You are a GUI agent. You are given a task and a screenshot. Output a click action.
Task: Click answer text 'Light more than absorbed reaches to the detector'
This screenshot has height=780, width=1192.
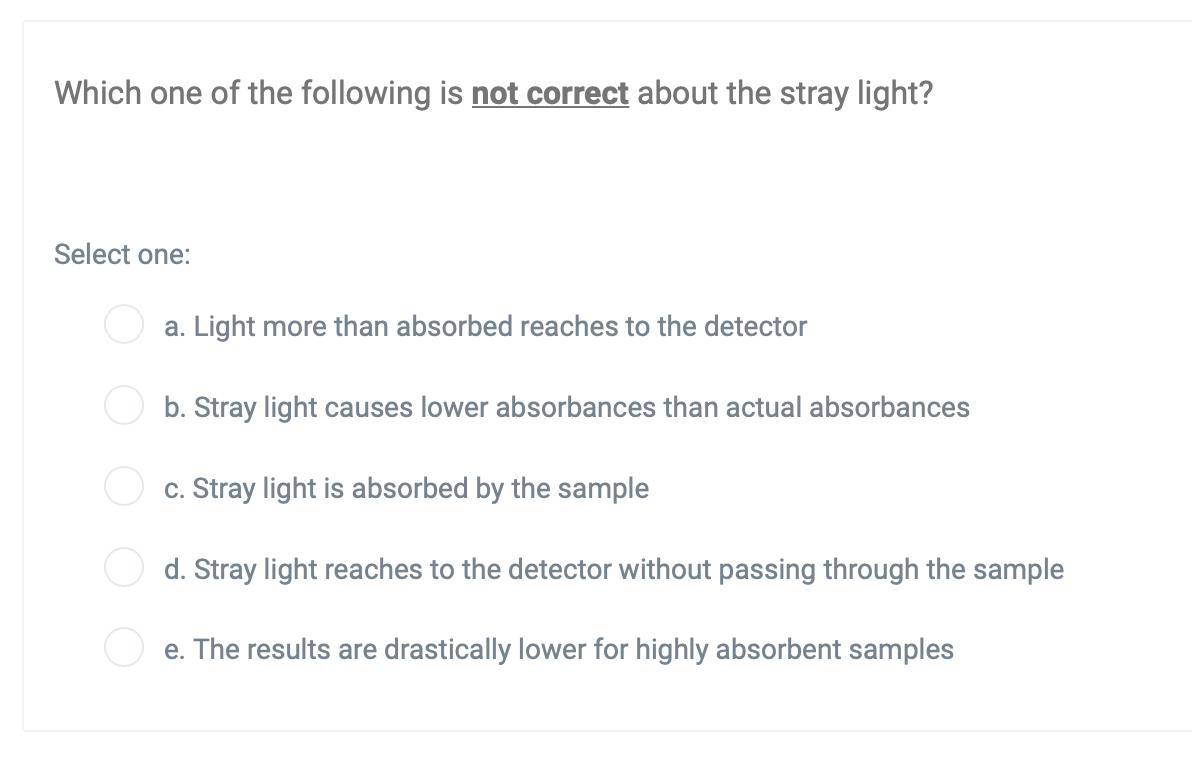click(500, 327)
